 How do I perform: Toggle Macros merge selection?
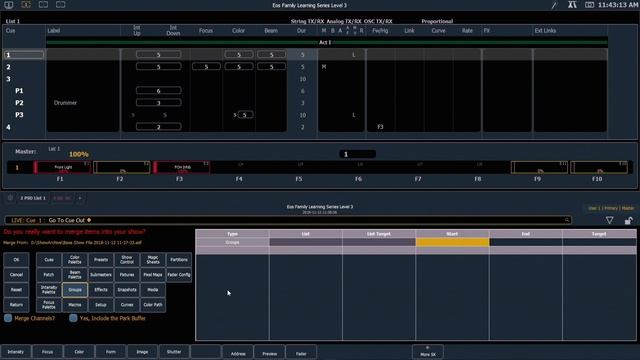[x=75, y=305]
